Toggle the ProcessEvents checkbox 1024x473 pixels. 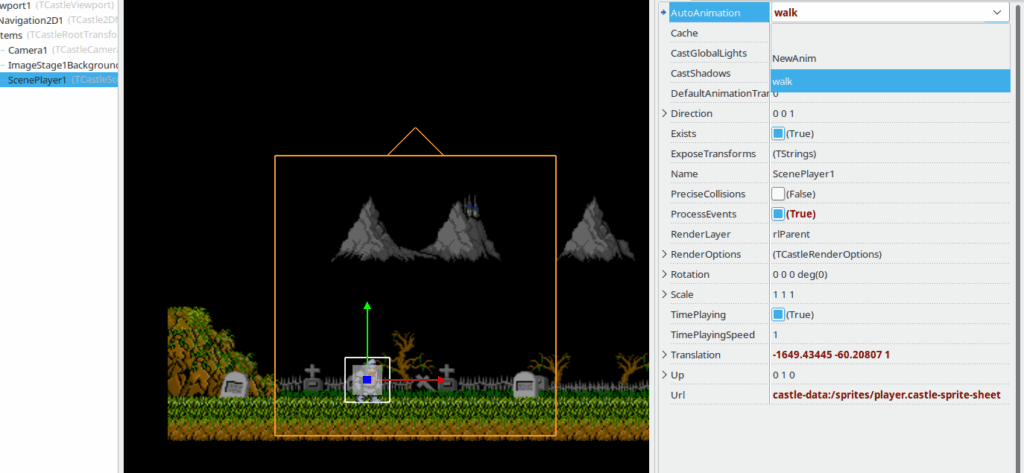778,213
